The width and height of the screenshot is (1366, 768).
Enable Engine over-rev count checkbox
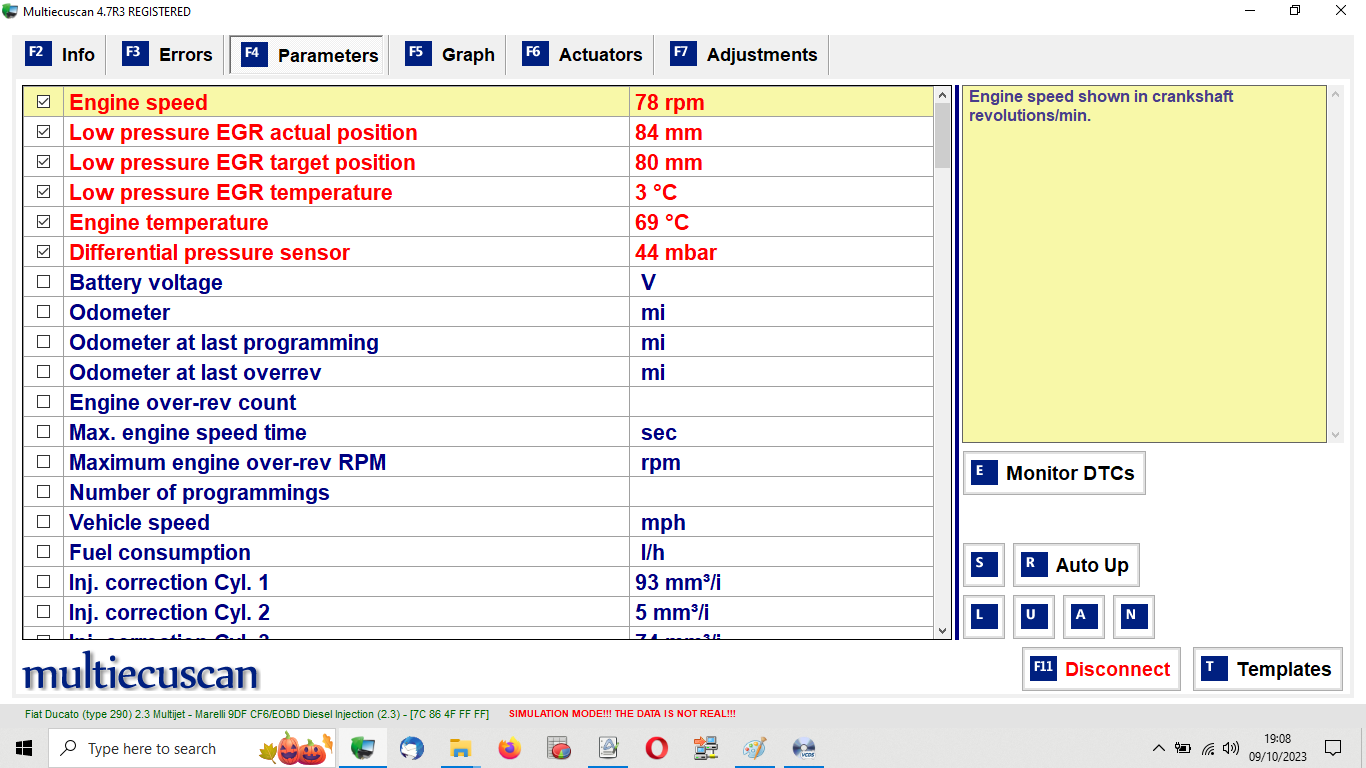pyautogui.click(x=43, y=402)
